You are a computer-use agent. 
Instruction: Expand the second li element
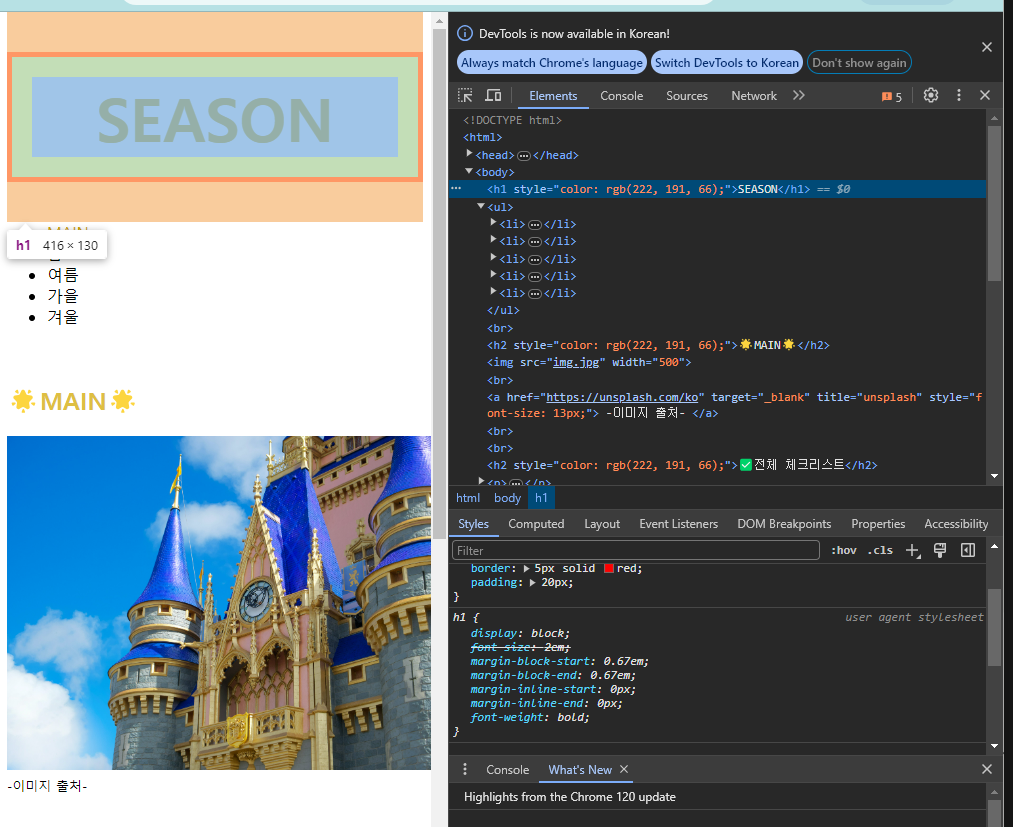pyautogui.click(x=493, y=240)
